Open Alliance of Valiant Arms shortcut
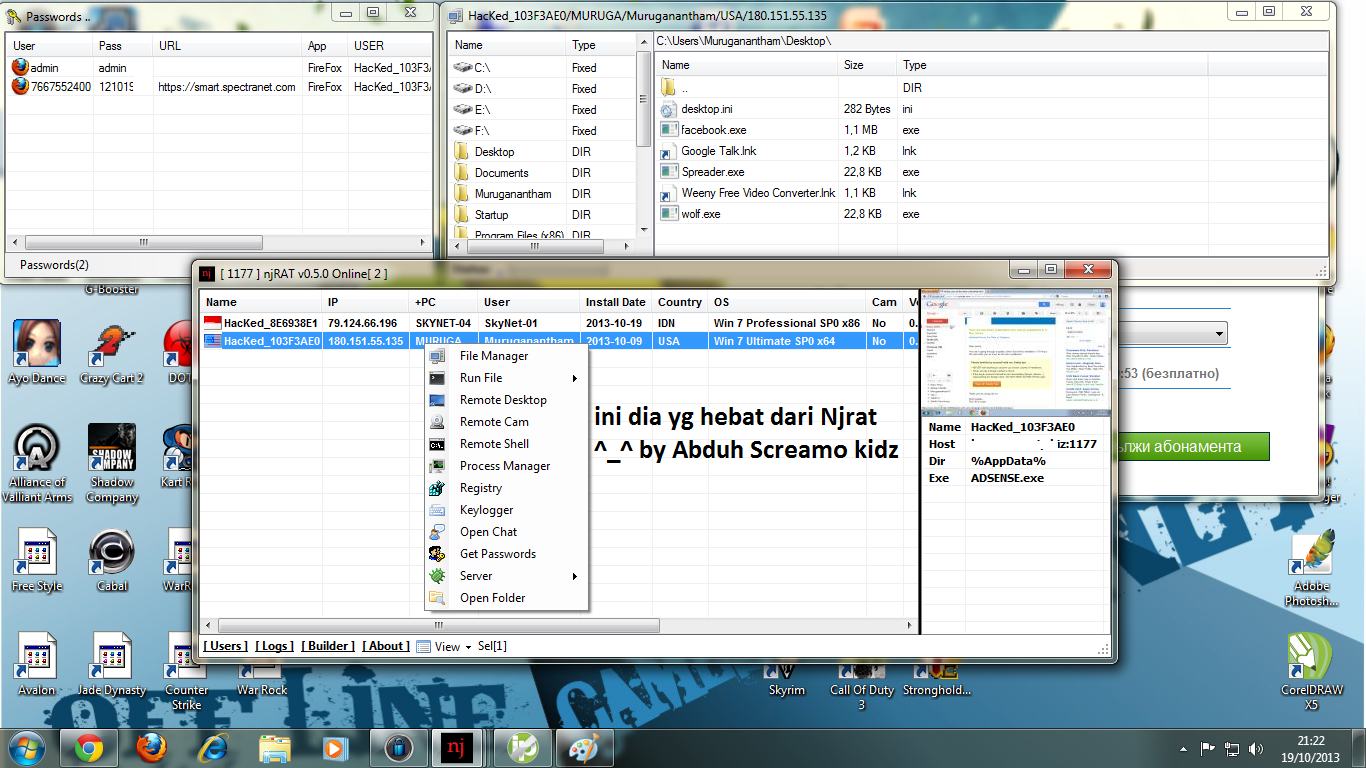 [x=37, y=463]
